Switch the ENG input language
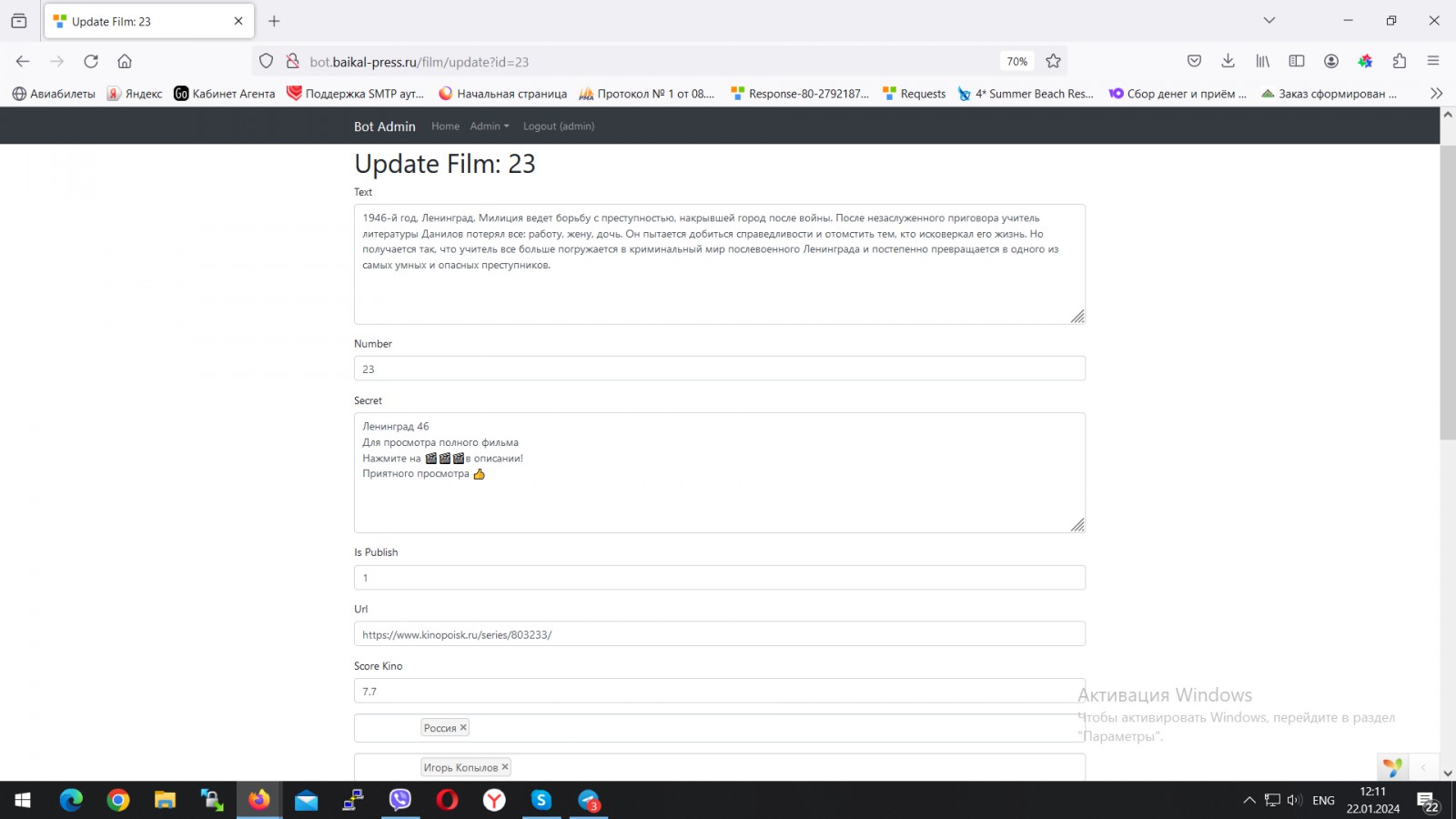 [1324, 800]
